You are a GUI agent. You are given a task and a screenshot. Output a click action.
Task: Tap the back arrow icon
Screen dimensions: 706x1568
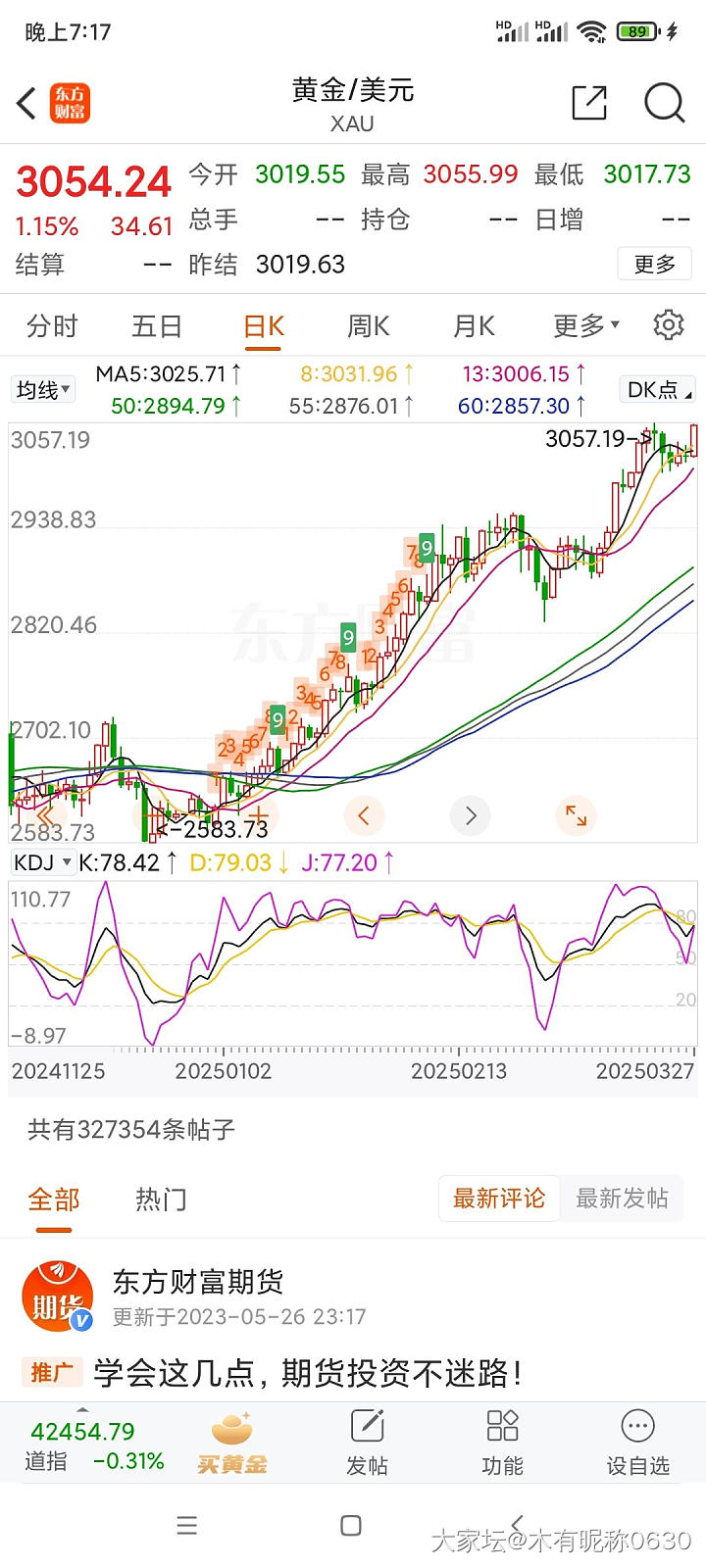click(x=27, y=103)
